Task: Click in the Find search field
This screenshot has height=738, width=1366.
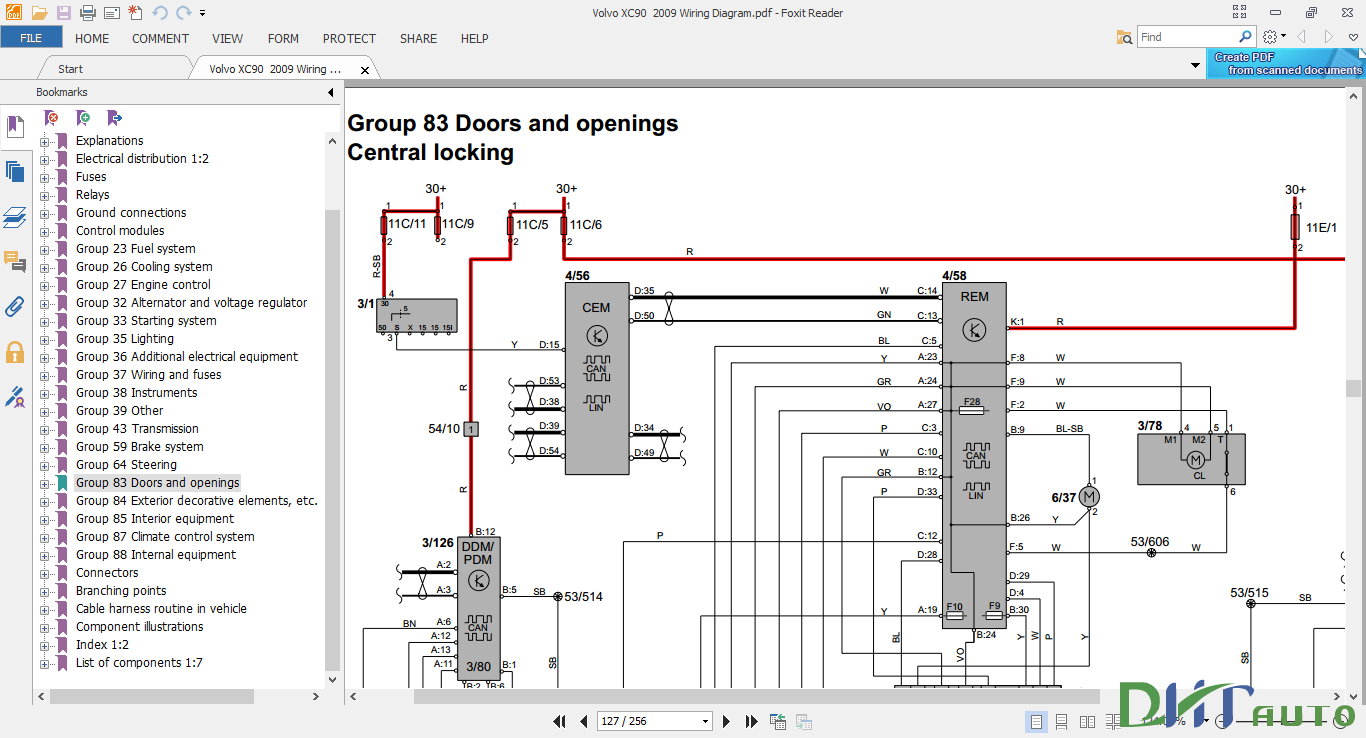Action: pyautogui.click(x=1188, y=37)
